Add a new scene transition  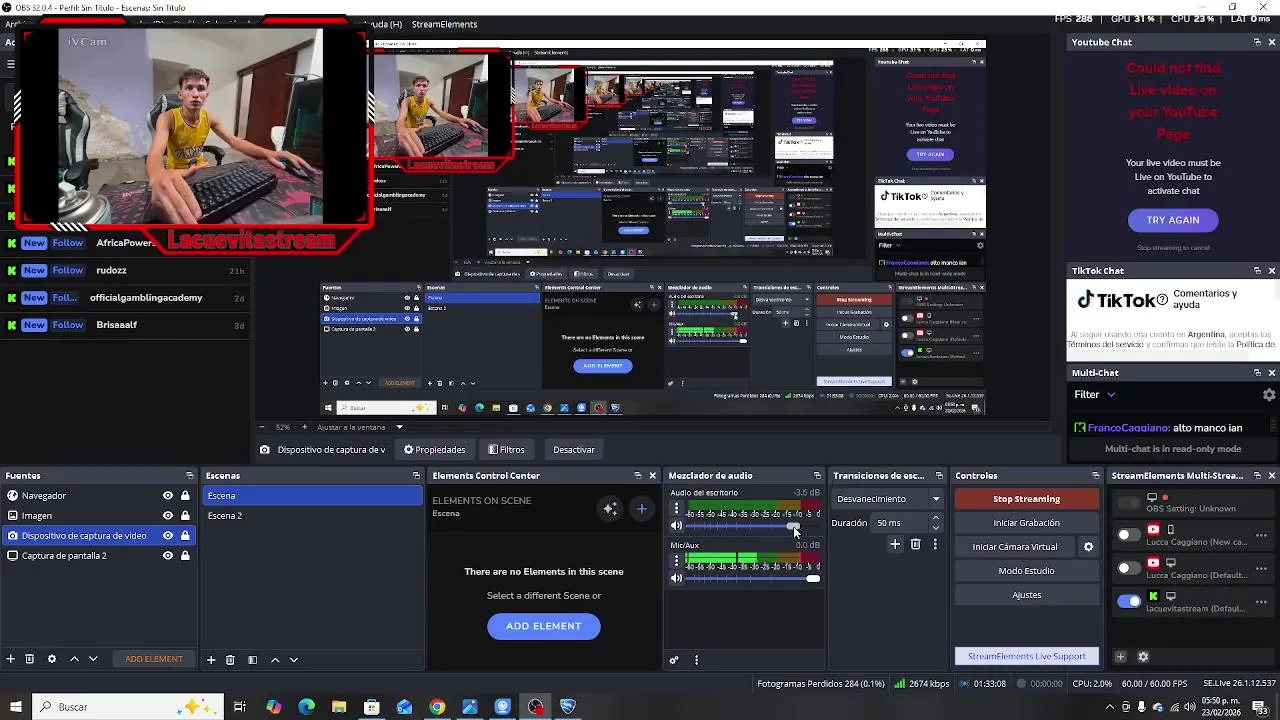pyautogui.click(x=895, y=544)
